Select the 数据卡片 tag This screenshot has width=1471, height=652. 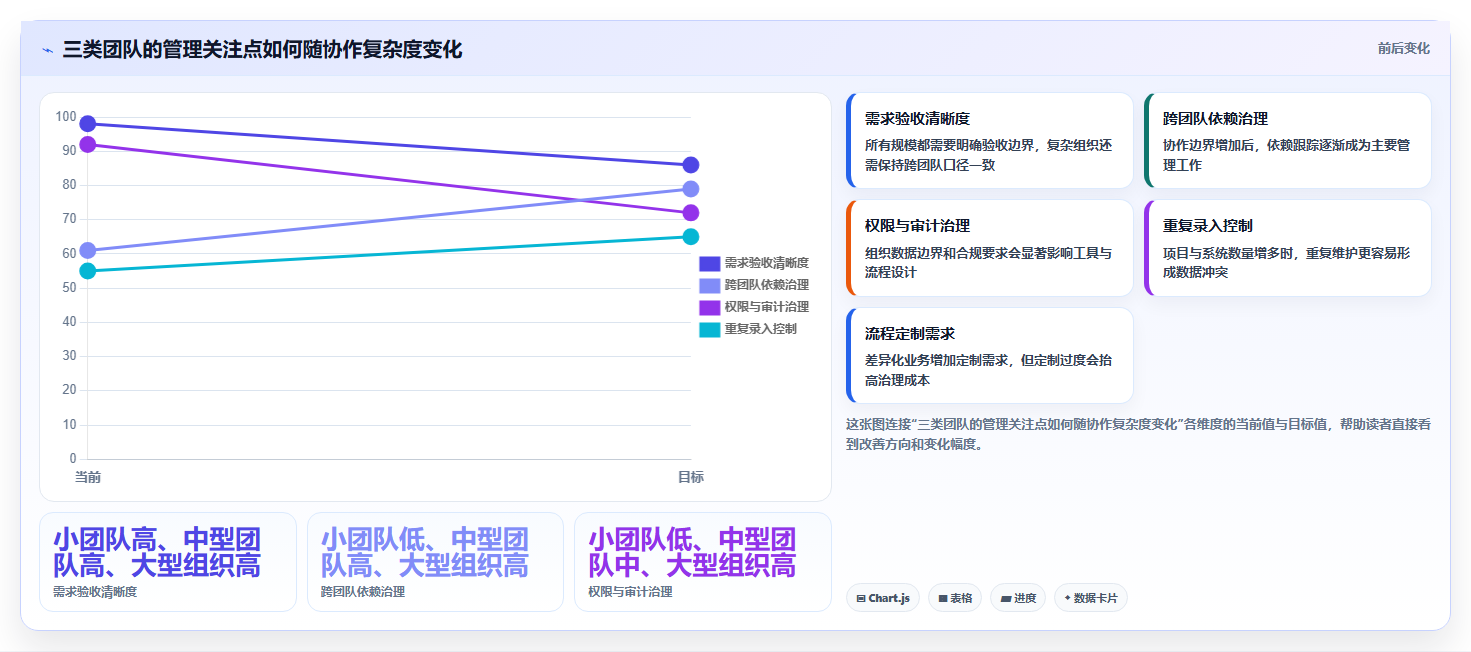[x=1091, y=598]
